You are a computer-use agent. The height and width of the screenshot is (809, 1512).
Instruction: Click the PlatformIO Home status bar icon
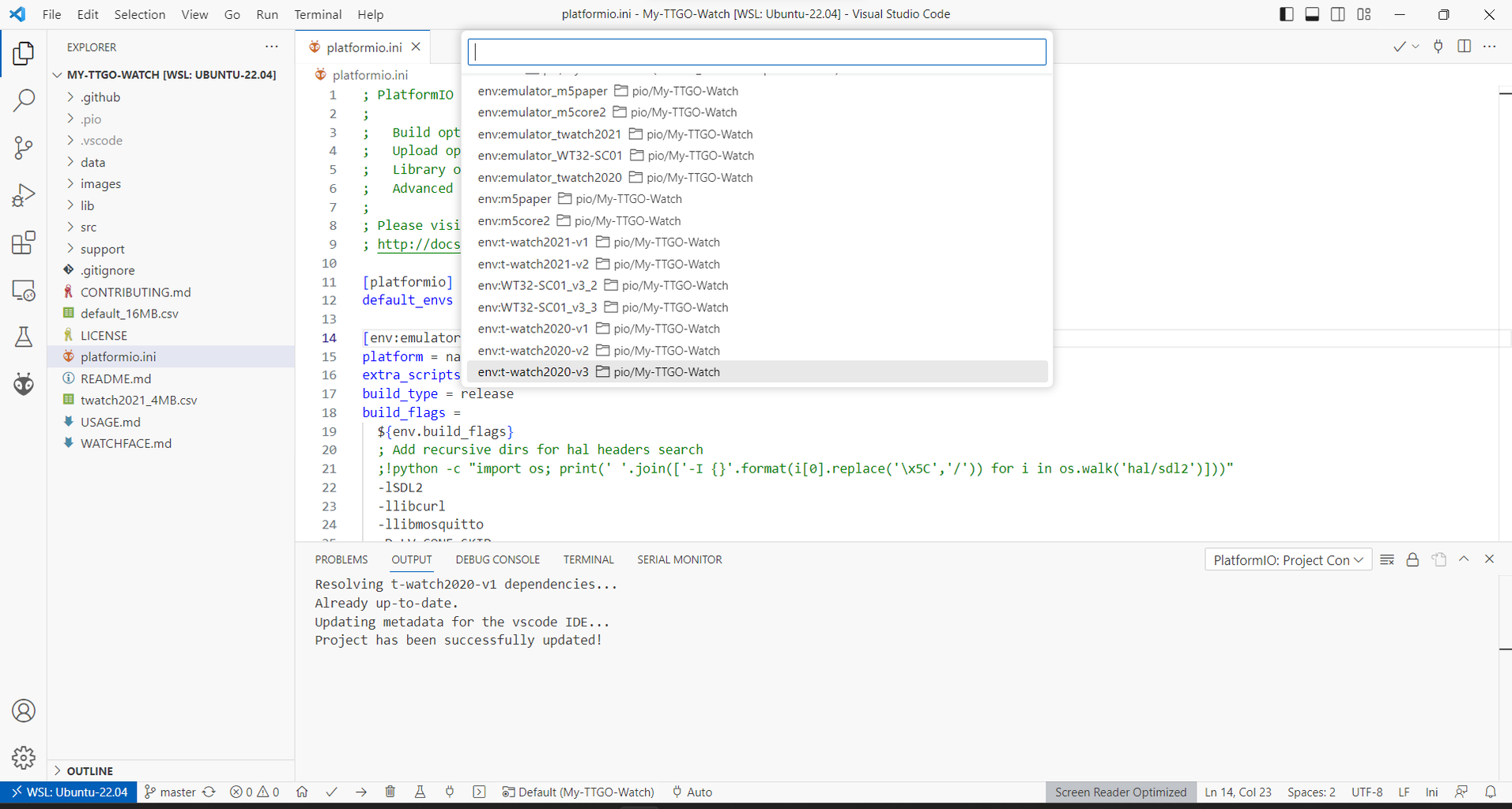tap(302, 792)
